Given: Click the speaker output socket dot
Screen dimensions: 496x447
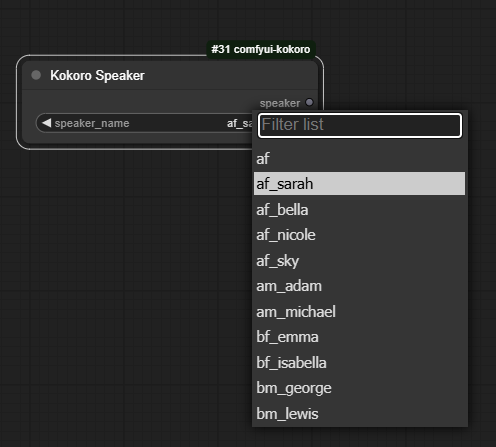Looking at the screenshot, I should point(309,102).
